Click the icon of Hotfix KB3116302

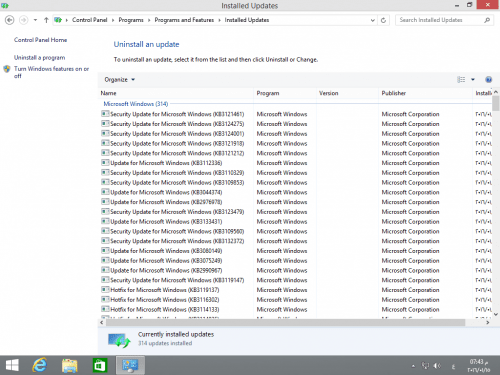pos(105,299)
